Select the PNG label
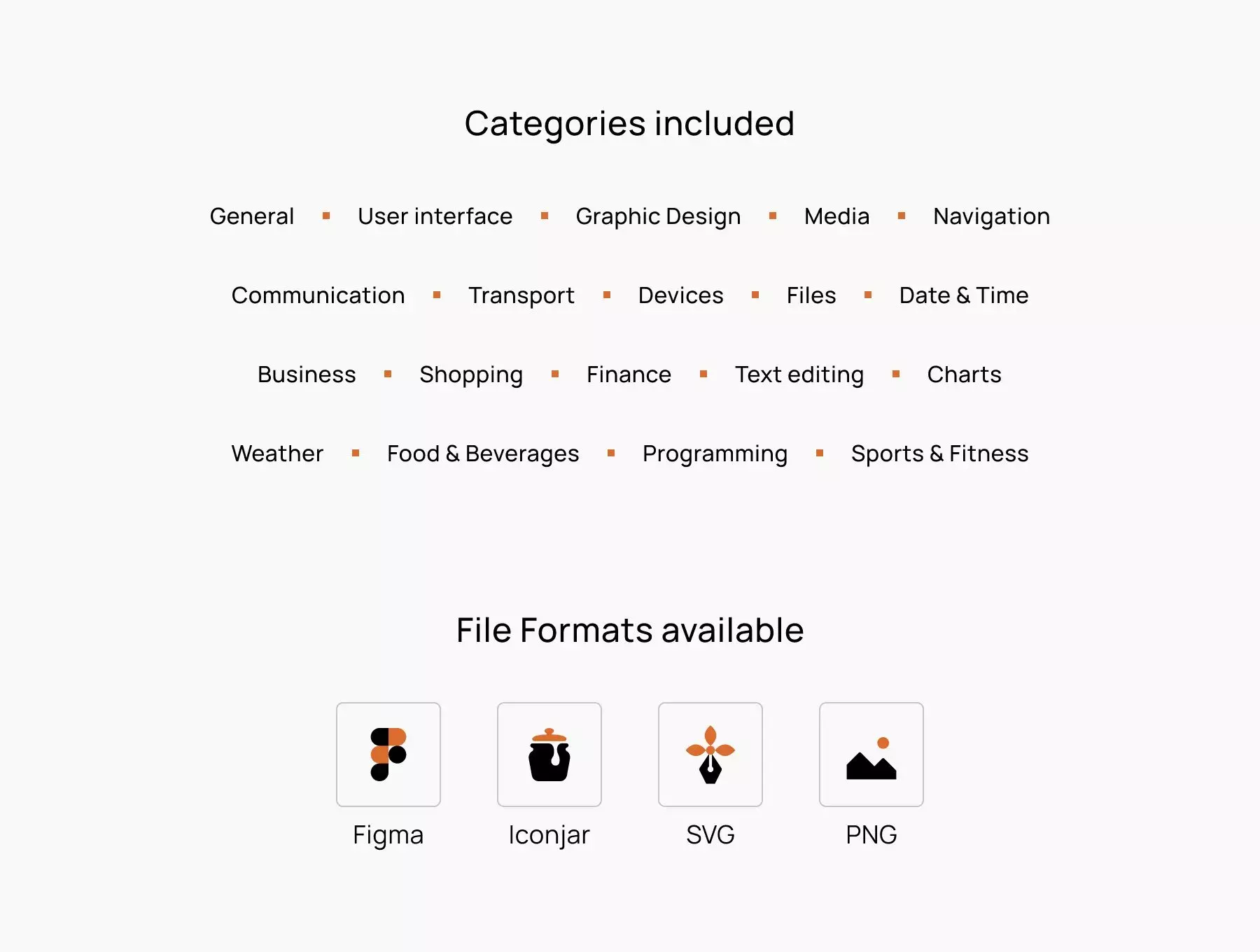 [x=871, y=834]
